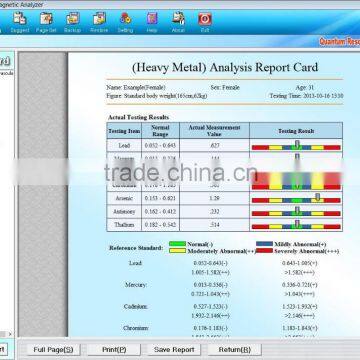Click the Thallium cell in the results table

click(124, 225)
